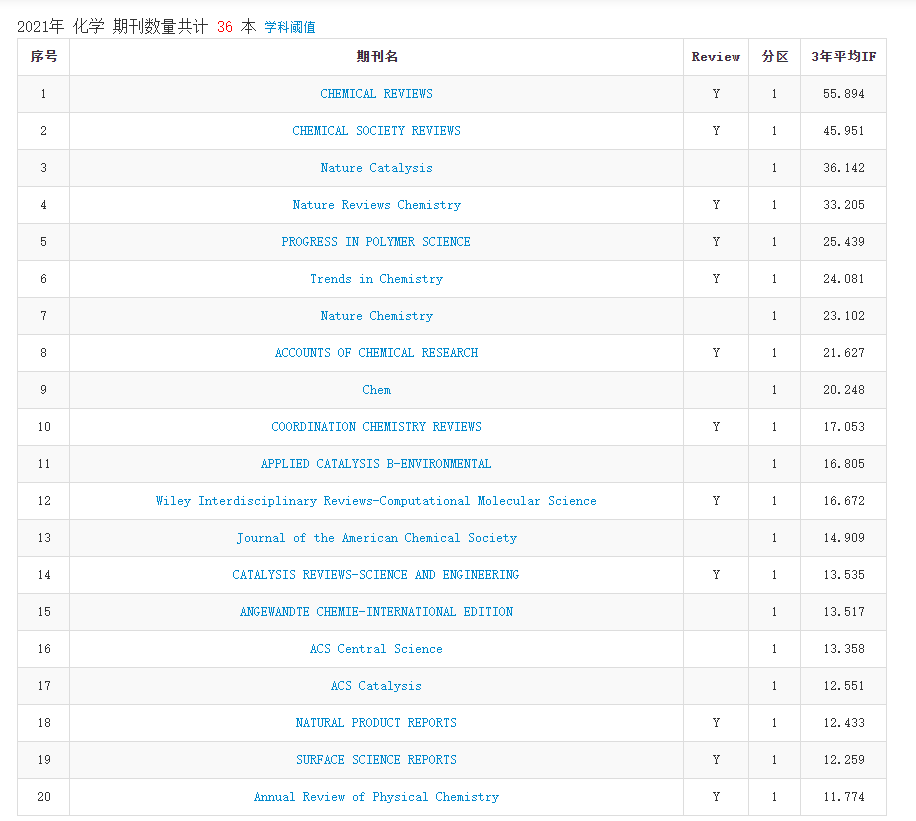Select the IF value 13.517
The image size is (916, 821).
[844, 612]
